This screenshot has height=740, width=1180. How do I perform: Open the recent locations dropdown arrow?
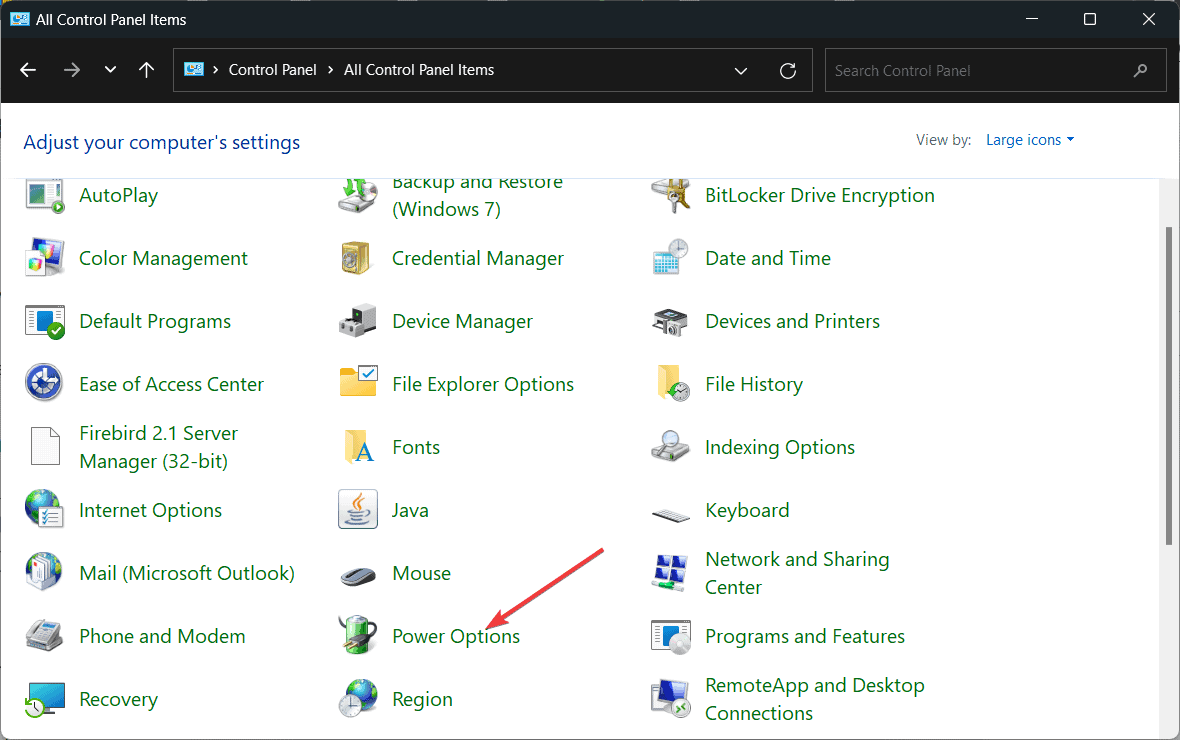coord(111,70)
